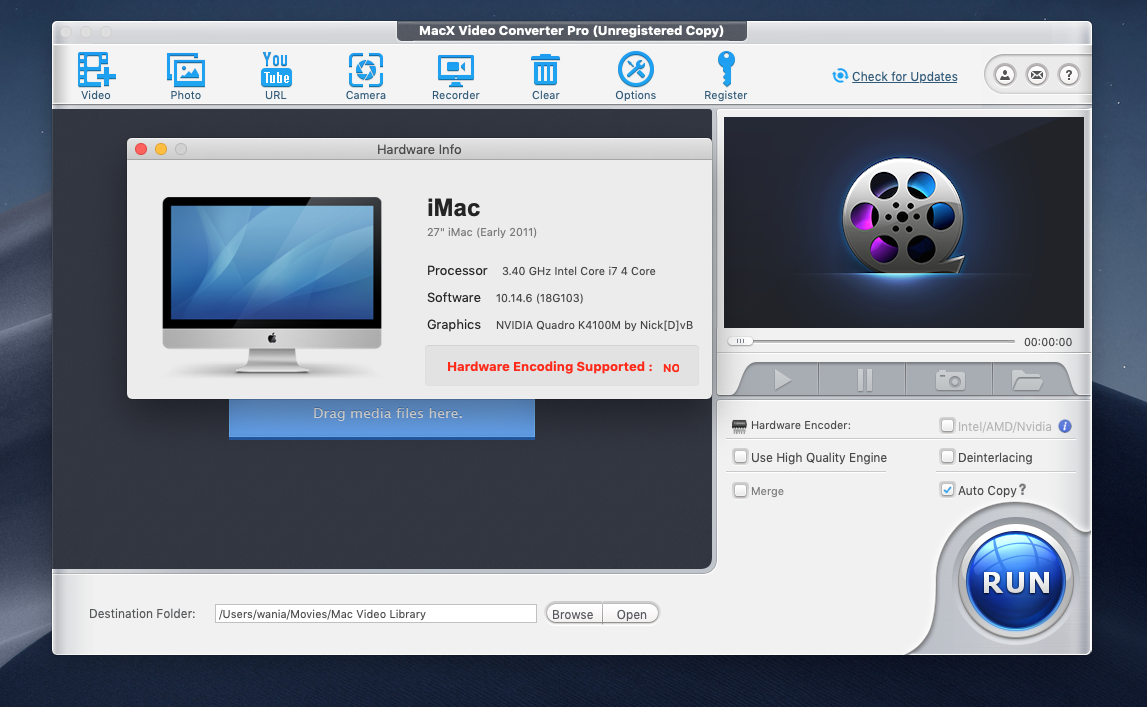The height and width of the screenshot is (707, 1147).
Task: Click the MacX Video Converter Pro window title
Action: click(571, 31)
